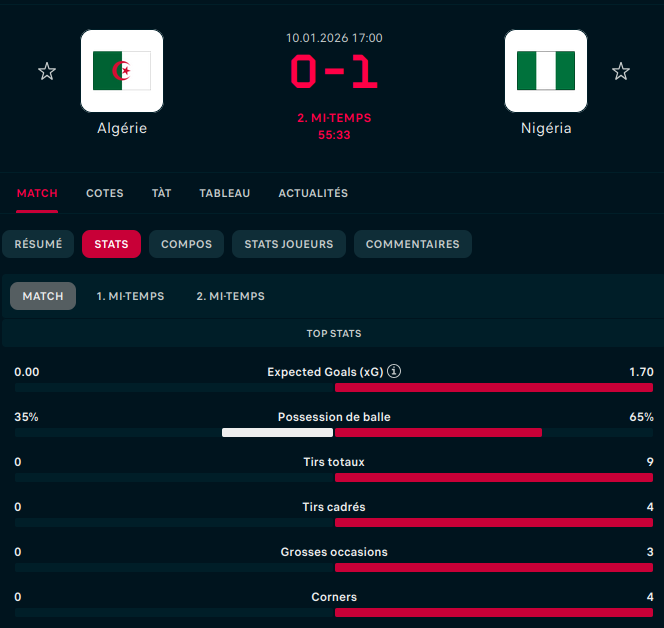Viewport: 664px width, 628px height.
Task: Favorite Algérie with the left star
Action: 47,71
